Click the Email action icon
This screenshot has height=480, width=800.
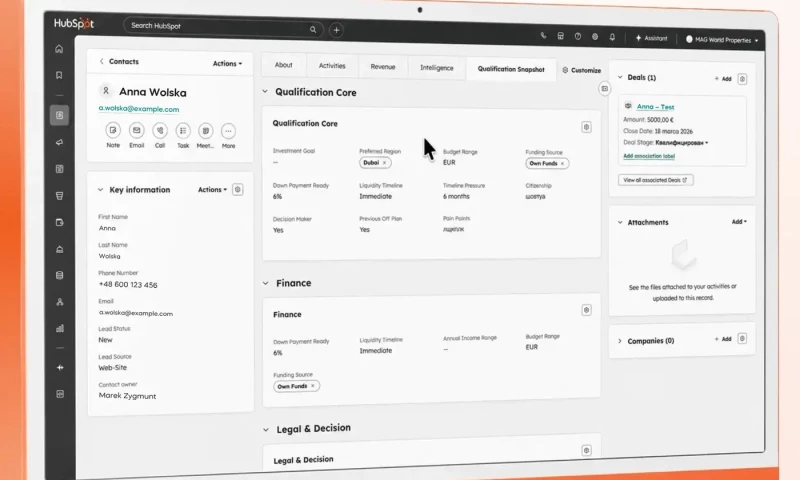pos(136,131)
